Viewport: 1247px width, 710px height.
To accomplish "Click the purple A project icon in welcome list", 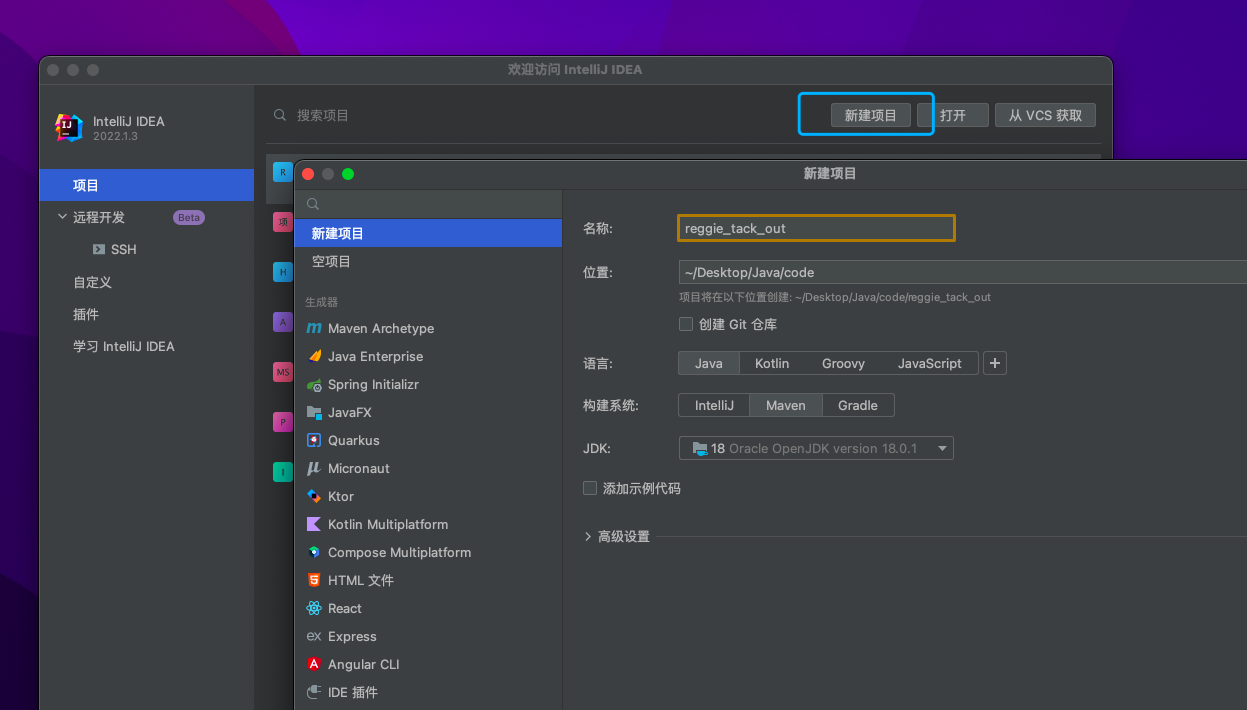I will (x=283, y=322).
